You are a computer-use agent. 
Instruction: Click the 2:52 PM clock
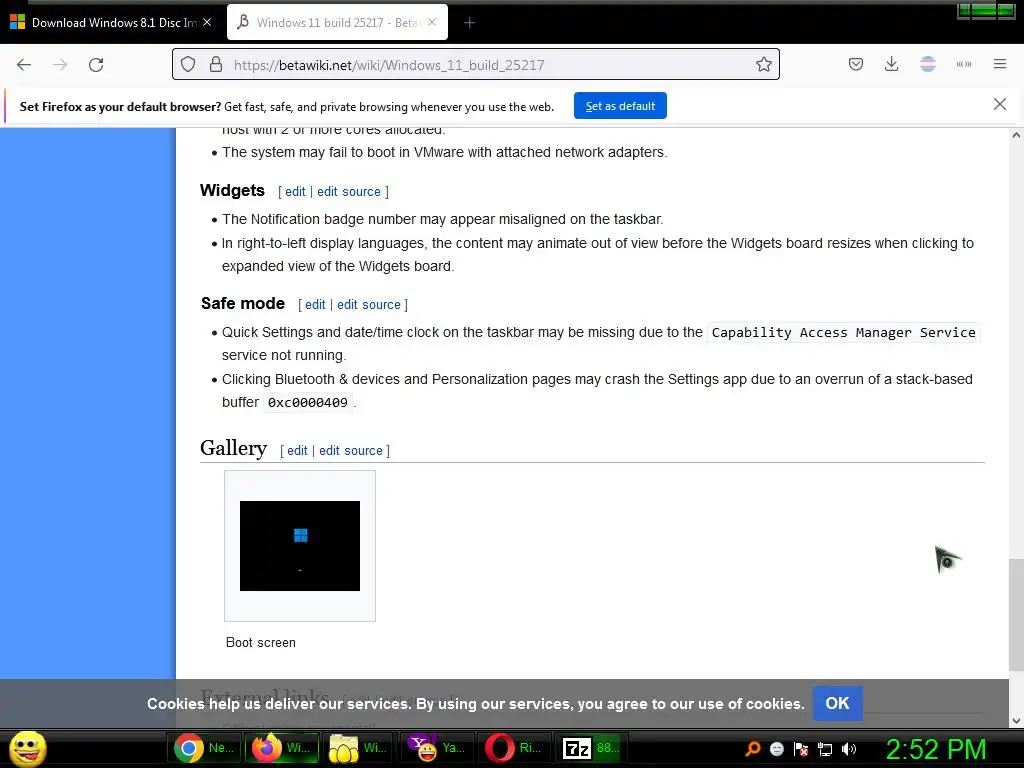pyautogui.click(x=936, y=749)
